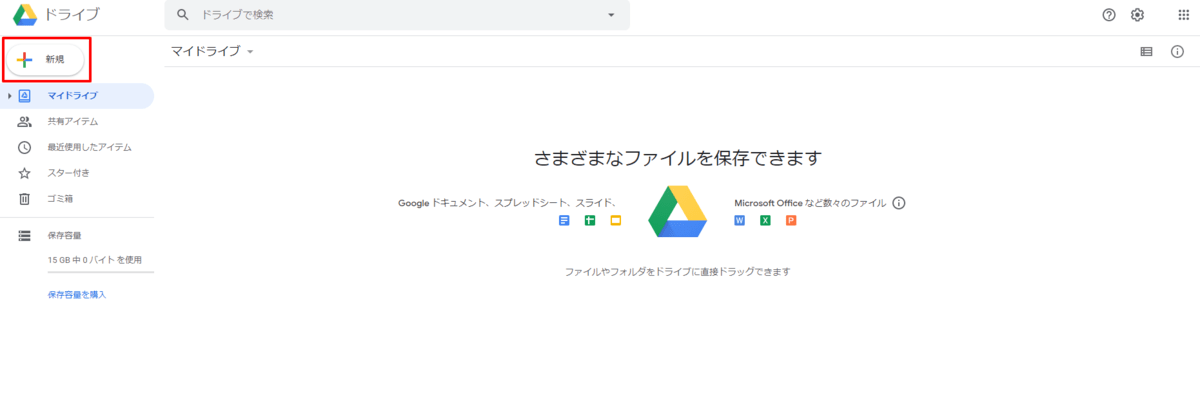Click the star icon in sidebar
The width and height of the screenshot is (1200, 404).
pos(25,173)
